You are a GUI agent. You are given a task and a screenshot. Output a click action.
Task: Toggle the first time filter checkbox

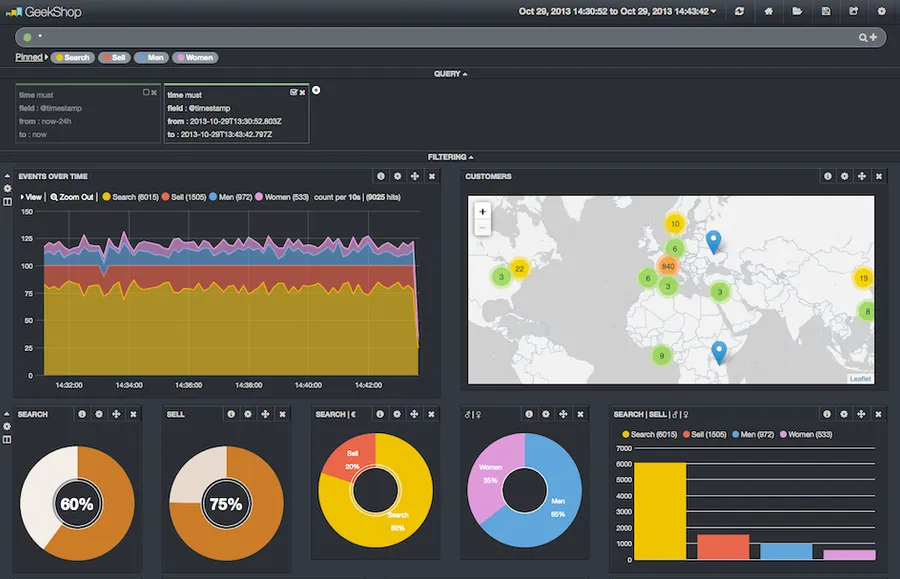tap(146, 92)
